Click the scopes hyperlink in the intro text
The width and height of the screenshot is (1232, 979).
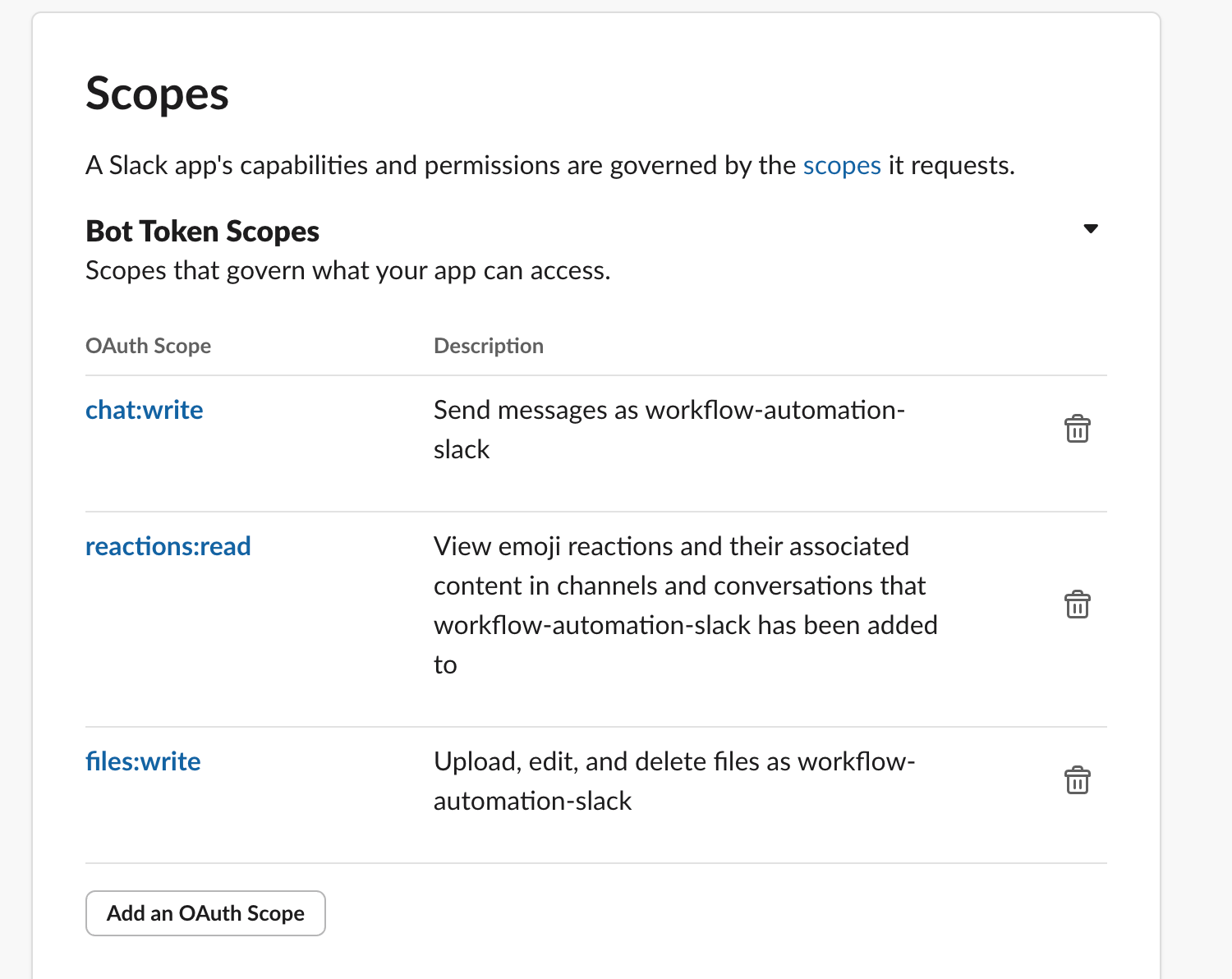(x=842, y=165)
